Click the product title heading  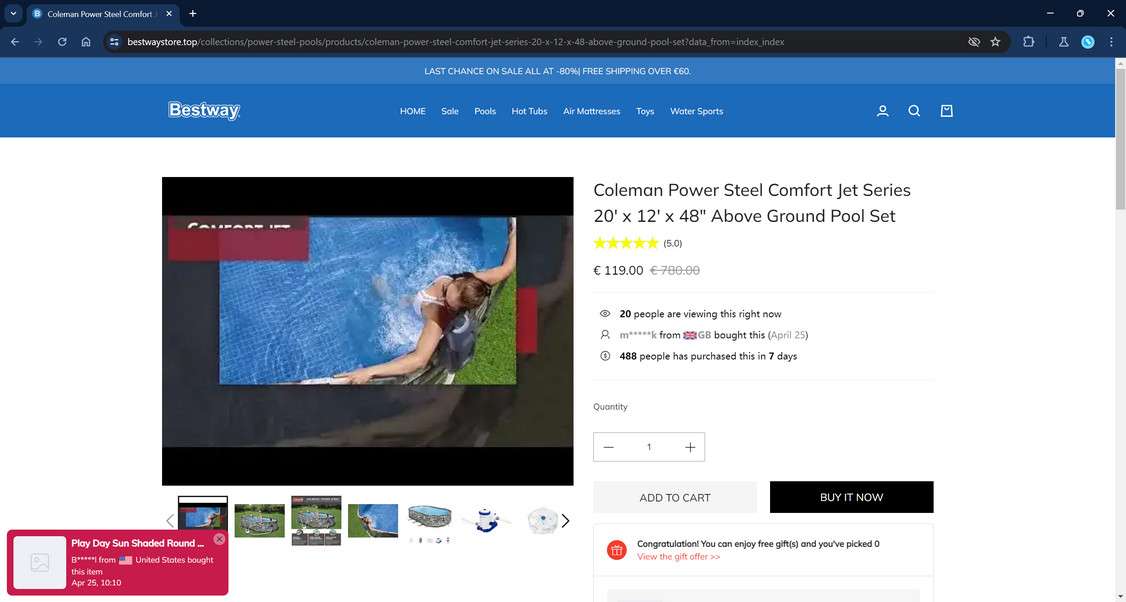tap(752, 203)
